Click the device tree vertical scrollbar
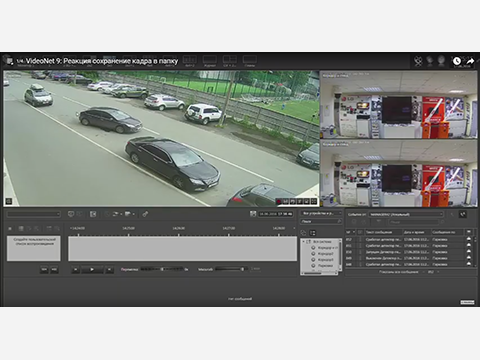The height and width of the screenshot is (360, 480). 340,255
